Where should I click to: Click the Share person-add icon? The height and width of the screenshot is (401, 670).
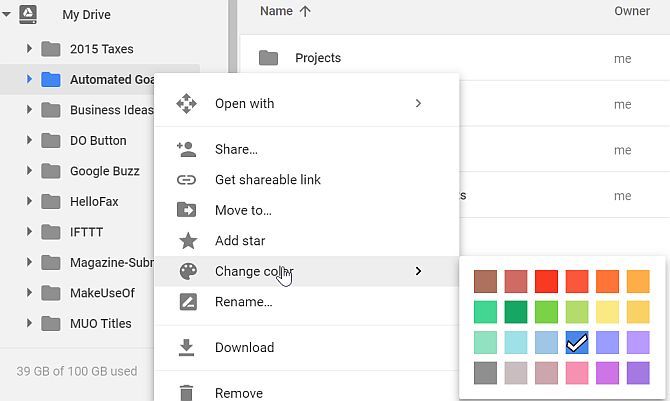tap(186, 149)
